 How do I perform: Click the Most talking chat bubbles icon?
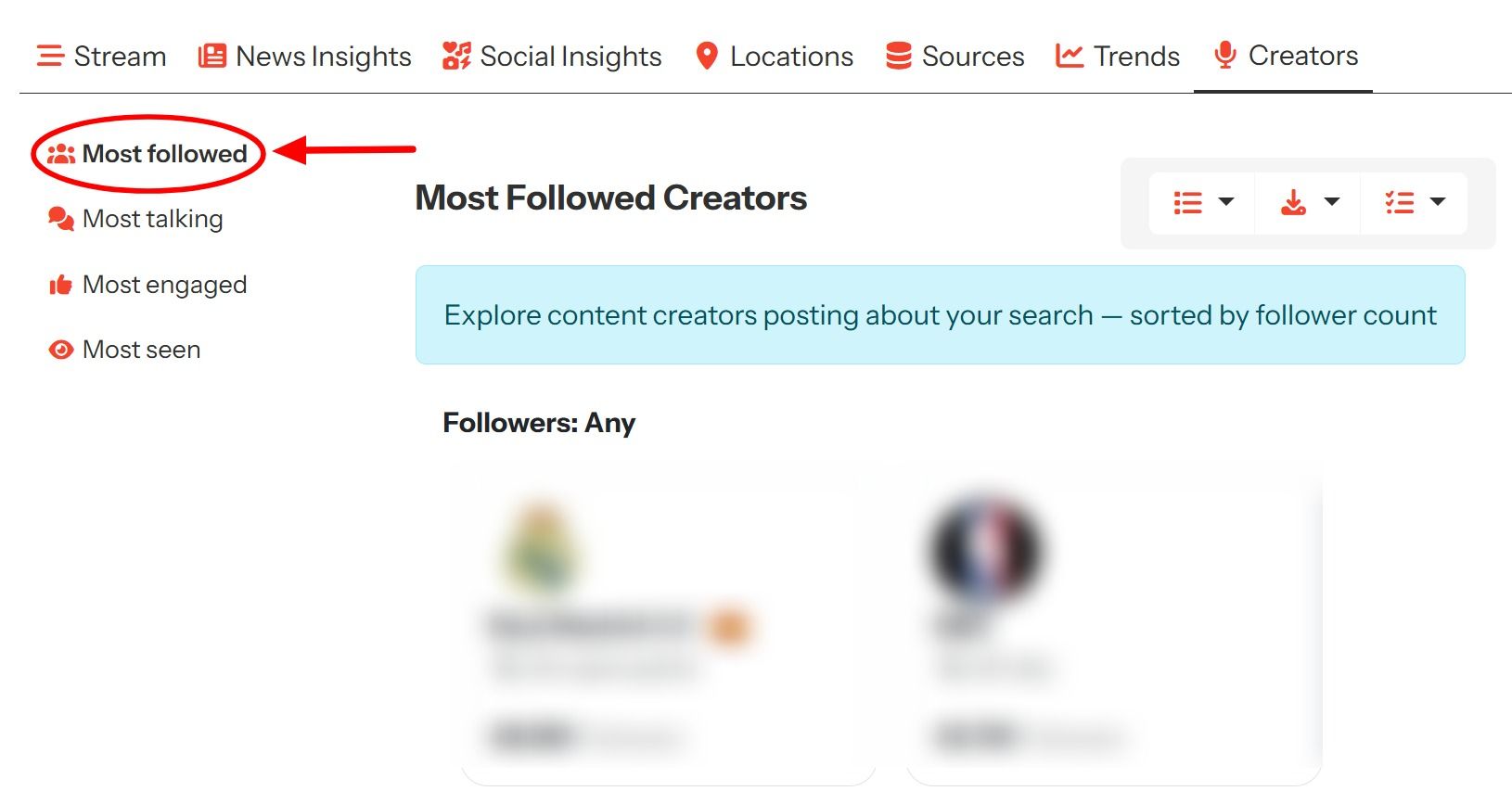[61, 219]
